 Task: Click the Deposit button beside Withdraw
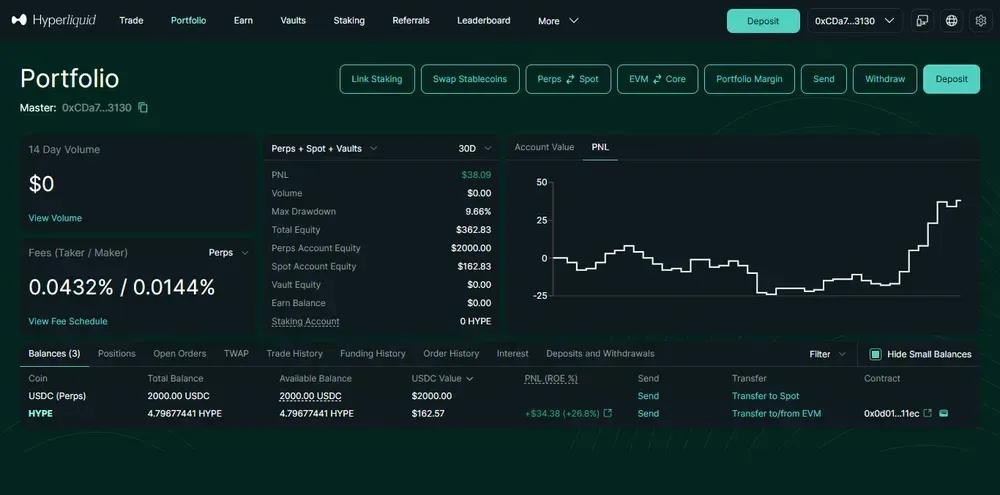pos(951,79)
